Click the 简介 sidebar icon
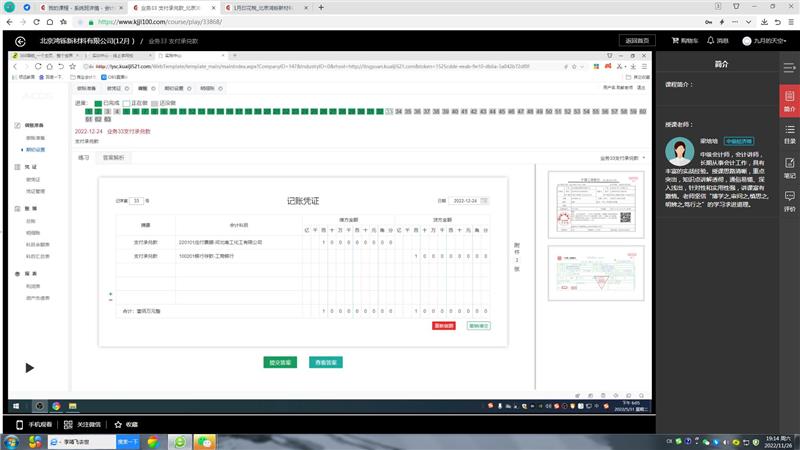The image size is (800, 450). point(789,99)
